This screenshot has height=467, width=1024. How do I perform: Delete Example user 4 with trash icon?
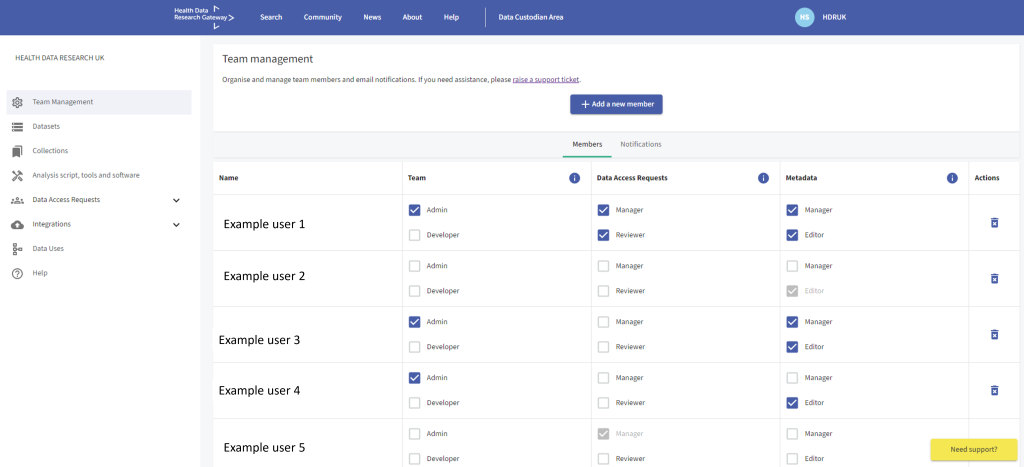[995, 390]
